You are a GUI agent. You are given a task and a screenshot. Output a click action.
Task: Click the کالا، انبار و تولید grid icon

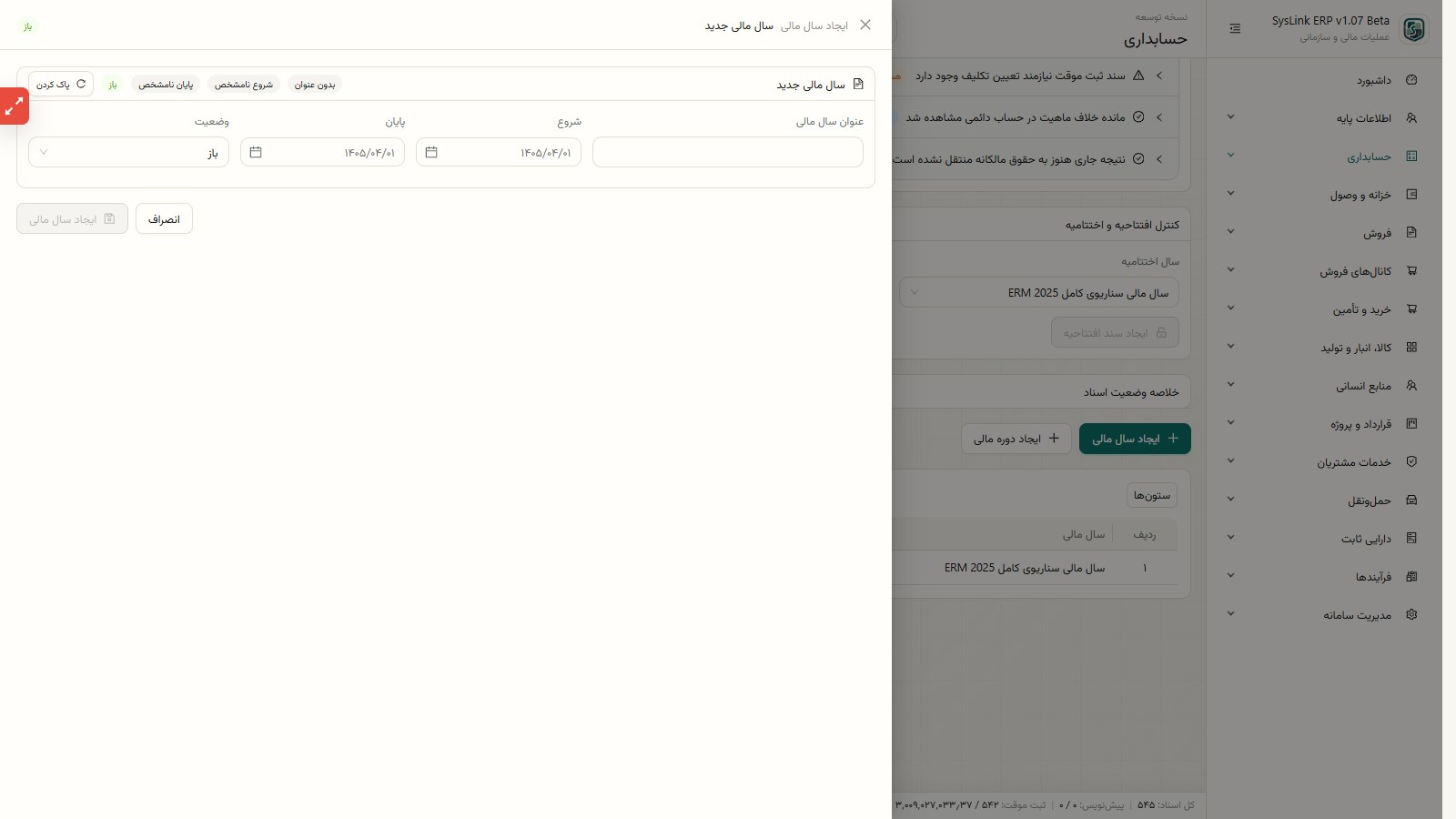click(x=1411, y=348)
